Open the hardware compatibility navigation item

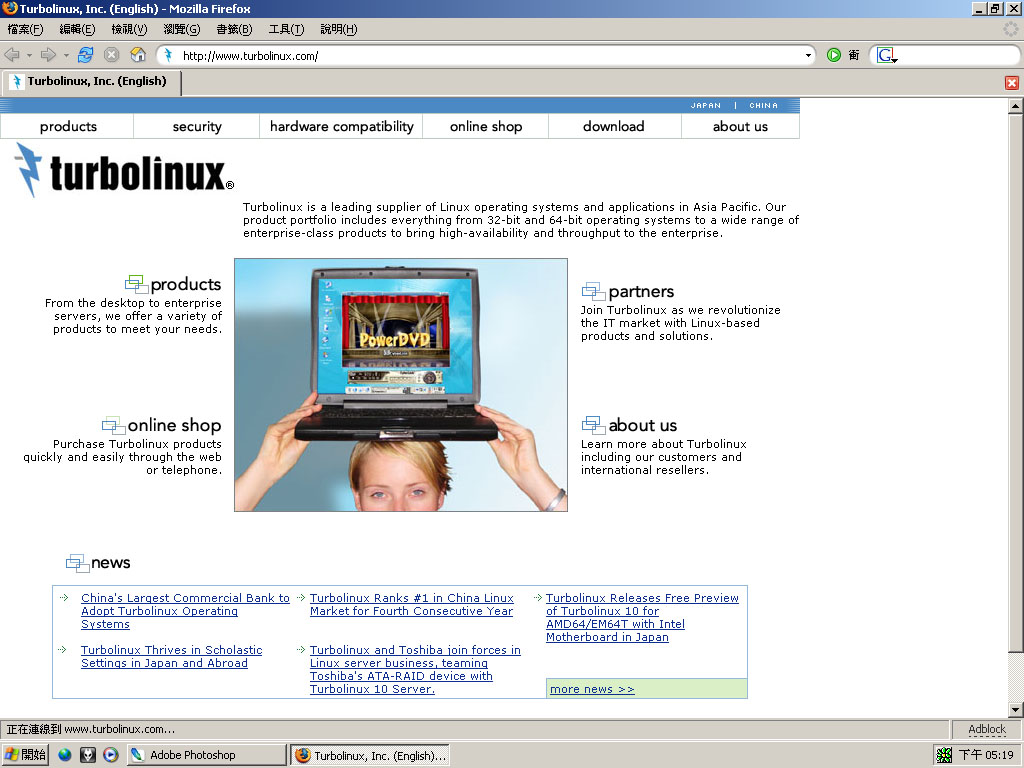342,127
